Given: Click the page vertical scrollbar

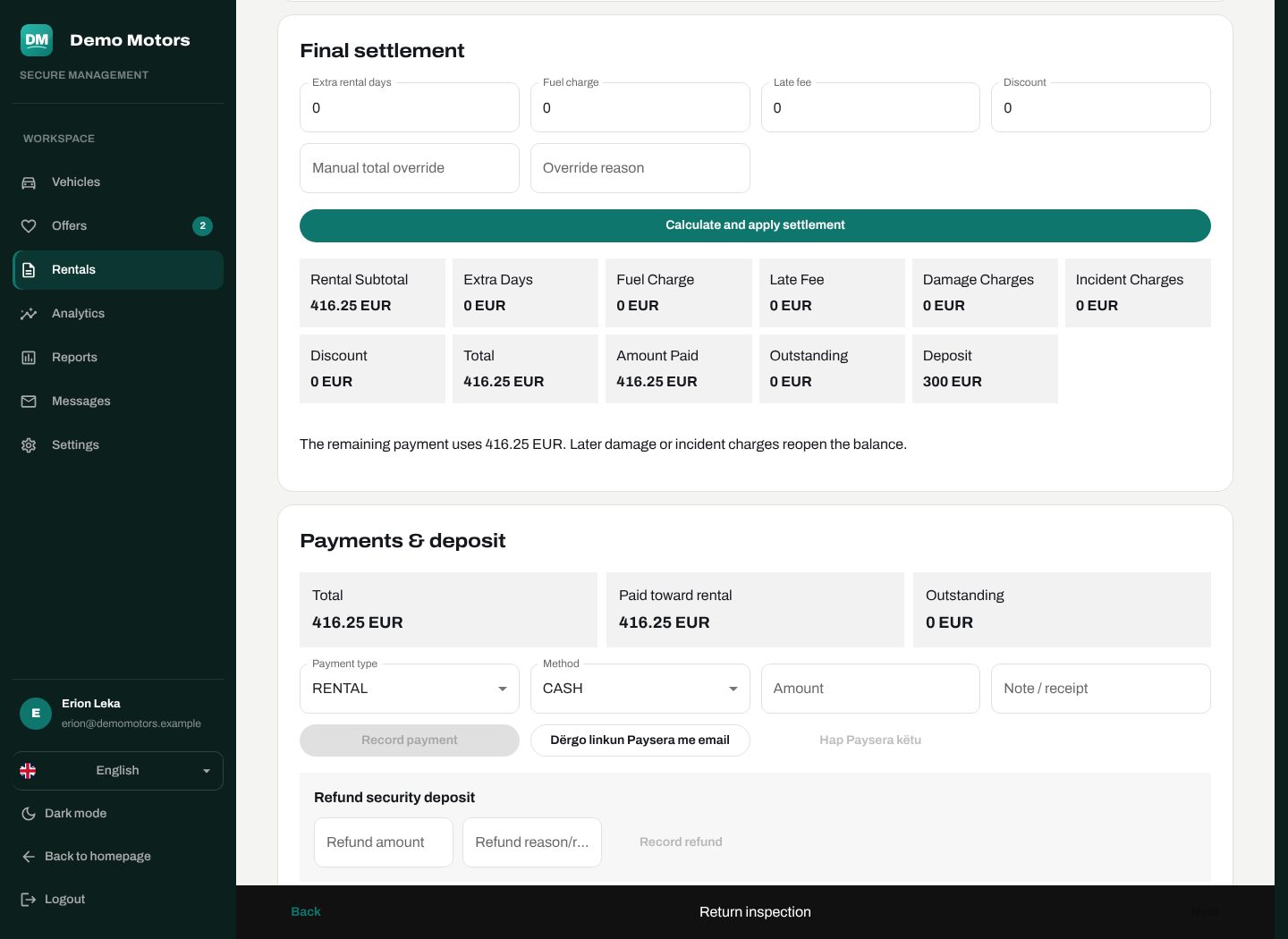Looking at the screenshot, I should pyautogui.click(x=1281, y=469).
